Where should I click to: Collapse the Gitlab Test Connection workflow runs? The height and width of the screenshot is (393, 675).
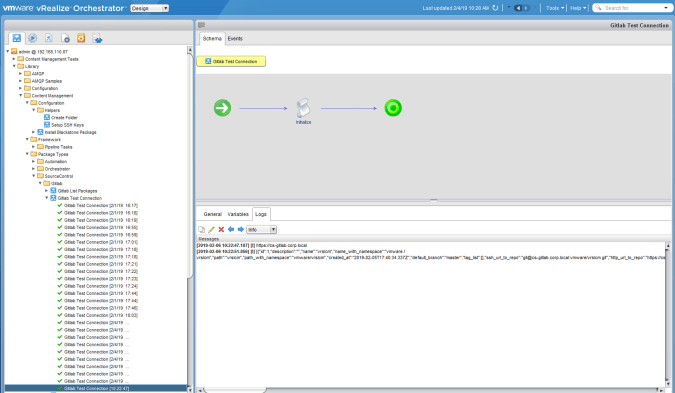(46, 198)
